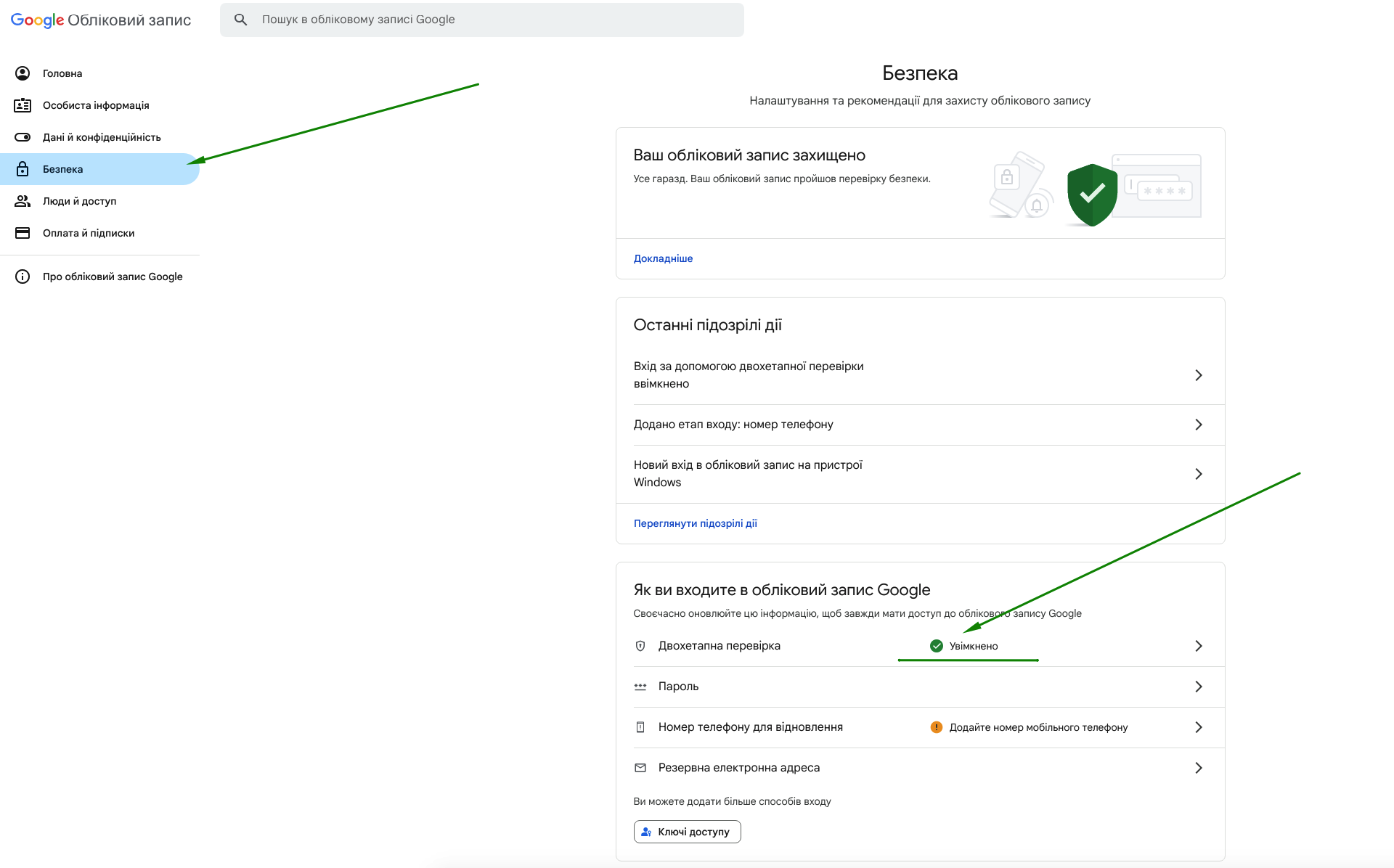The image size is (1394, 868).
Task: Click the Оплата й підписки card icon
Action: pos(23,233)
